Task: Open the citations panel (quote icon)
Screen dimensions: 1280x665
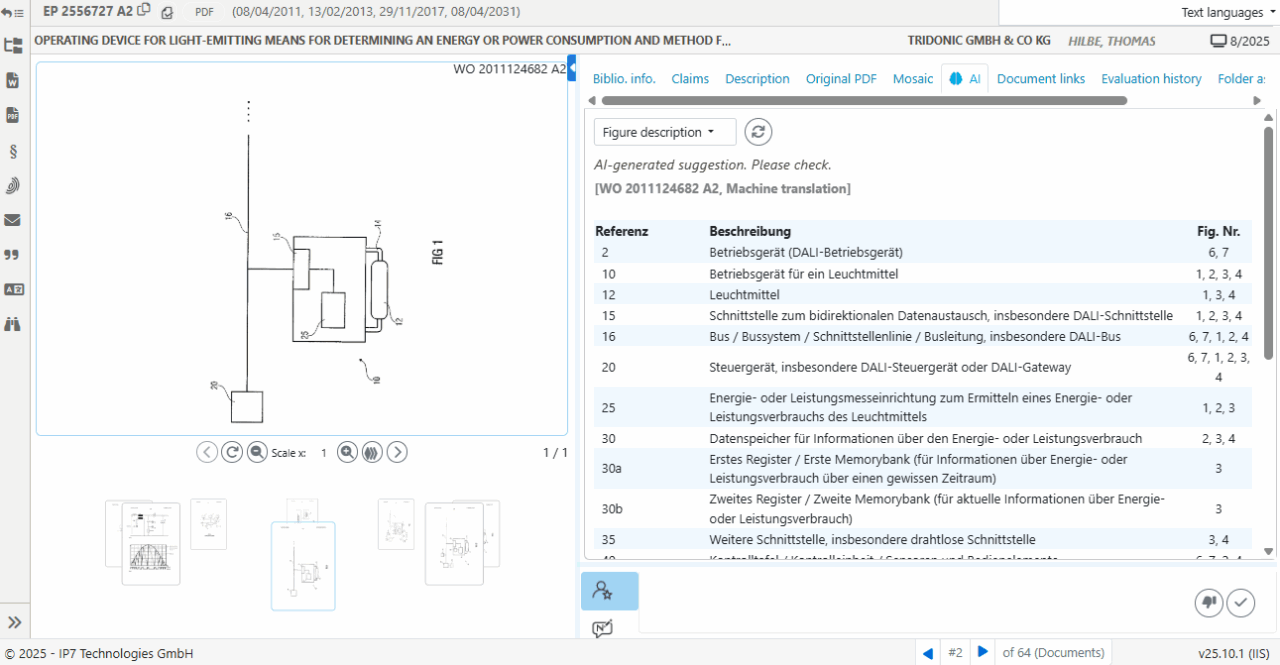Action: click(x=12, y=254)
